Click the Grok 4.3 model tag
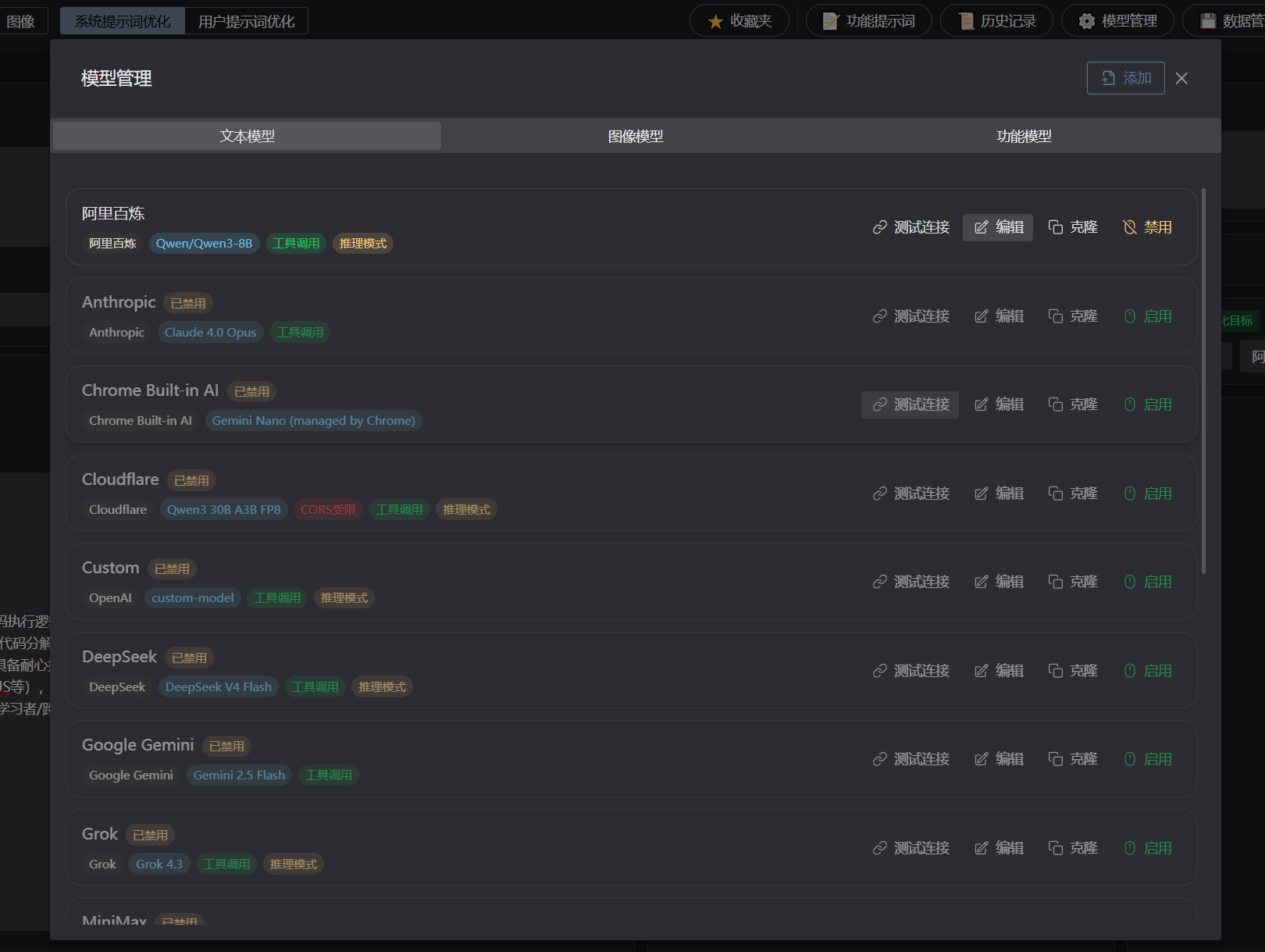Image resolution: width=1265 pixels, height=952 pixels. (159, 865)
